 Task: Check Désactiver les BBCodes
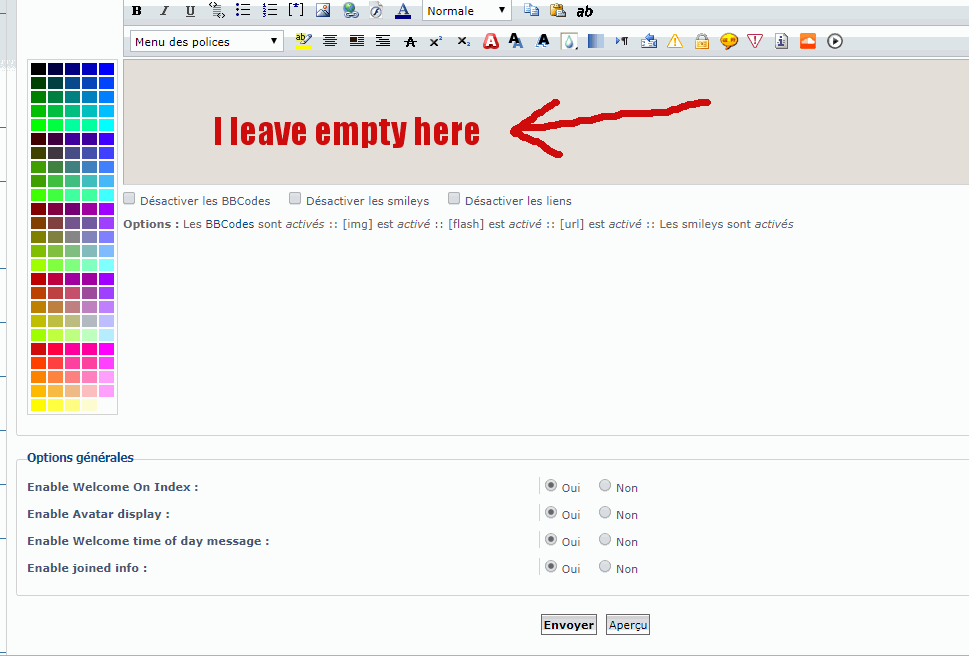point(129,199)
